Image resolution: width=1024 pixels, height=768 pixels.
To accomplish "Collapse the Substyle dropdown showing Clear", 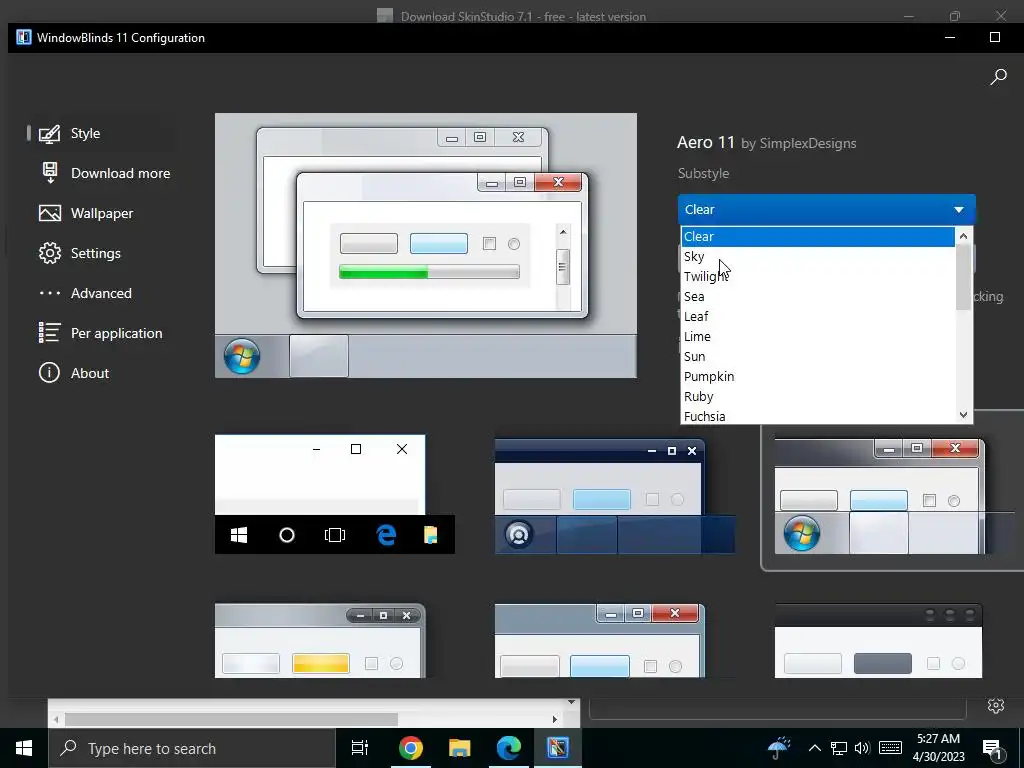I will tap(826, 210).
